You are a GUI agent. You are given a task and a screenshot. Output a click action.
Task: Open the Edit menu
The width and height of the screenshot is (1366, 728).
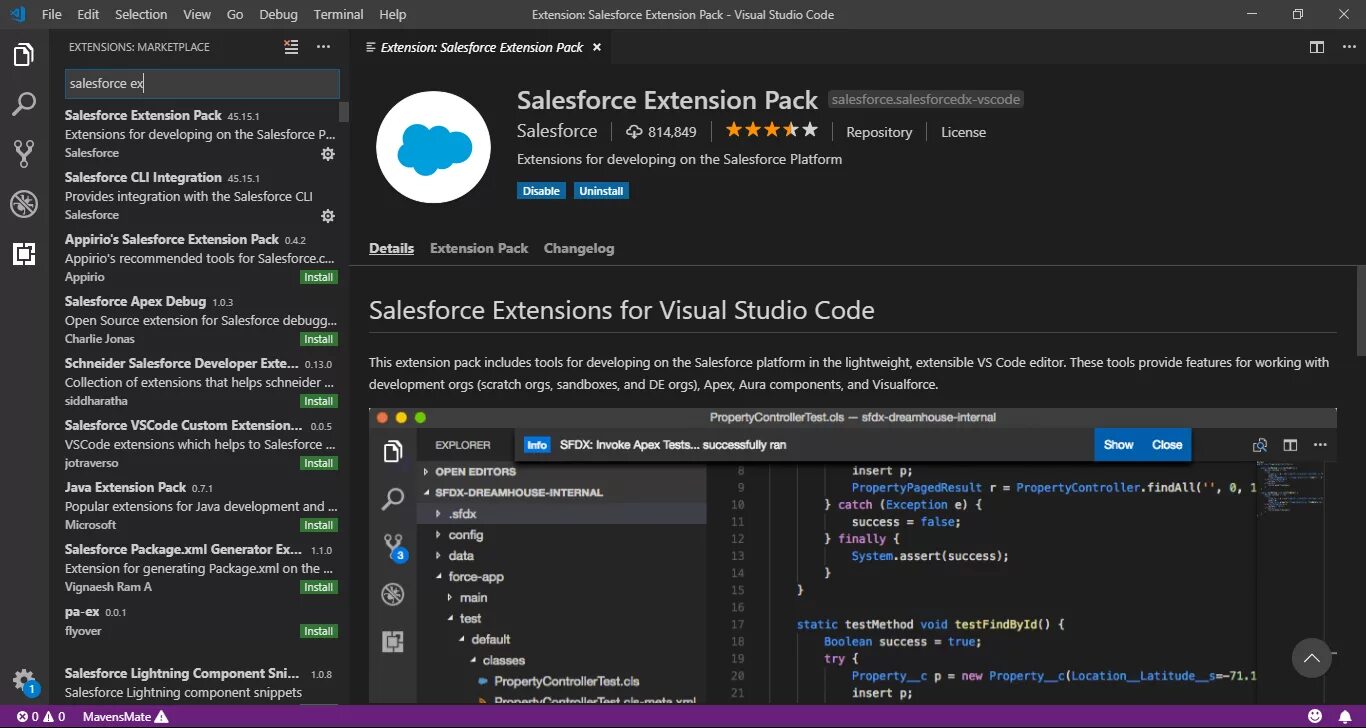pyautogui.click(x=88, y=14)
